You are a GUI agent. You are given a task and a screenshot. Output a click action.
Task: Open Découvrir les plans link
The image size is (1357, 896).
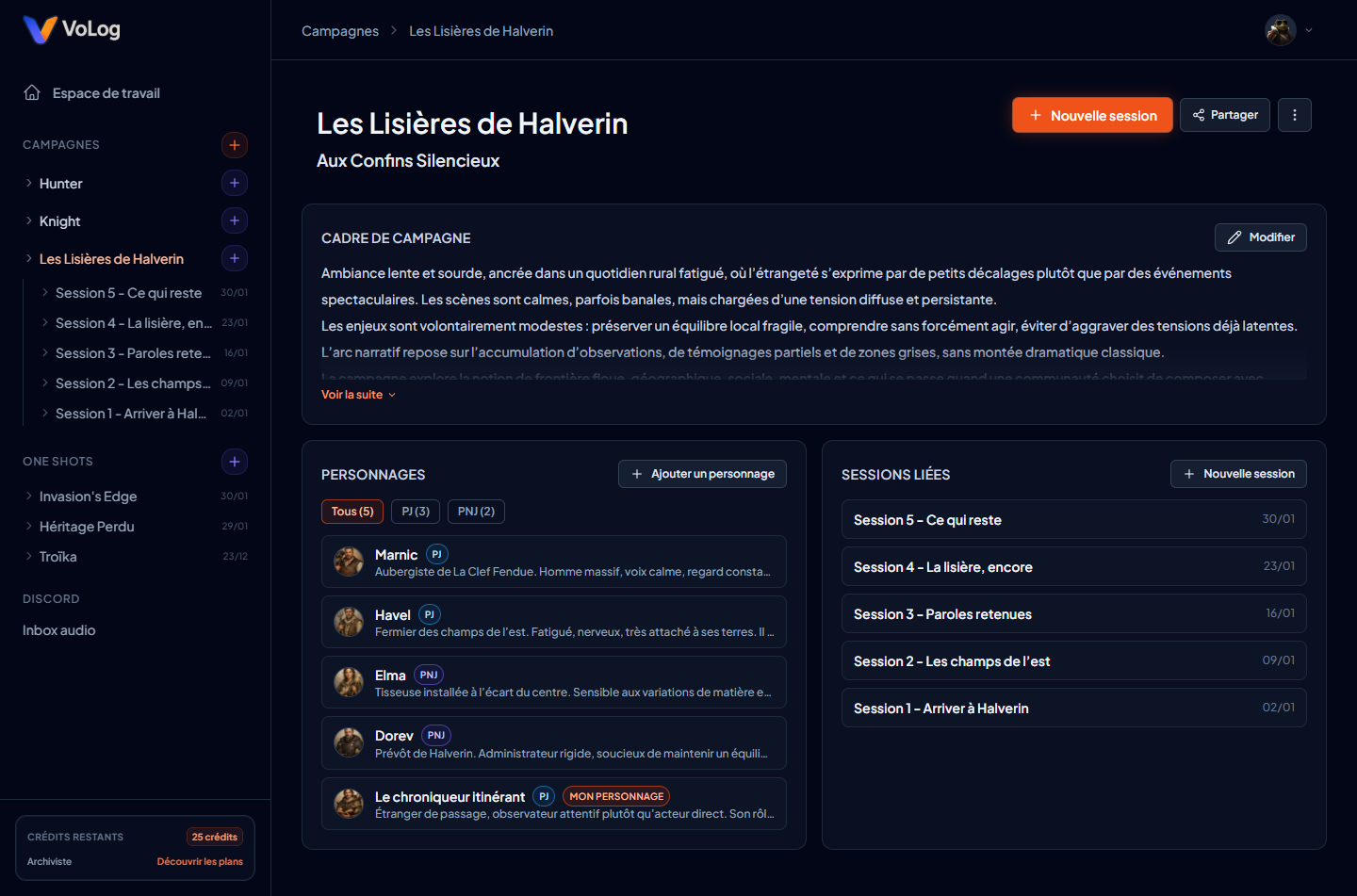coord(199,860)
